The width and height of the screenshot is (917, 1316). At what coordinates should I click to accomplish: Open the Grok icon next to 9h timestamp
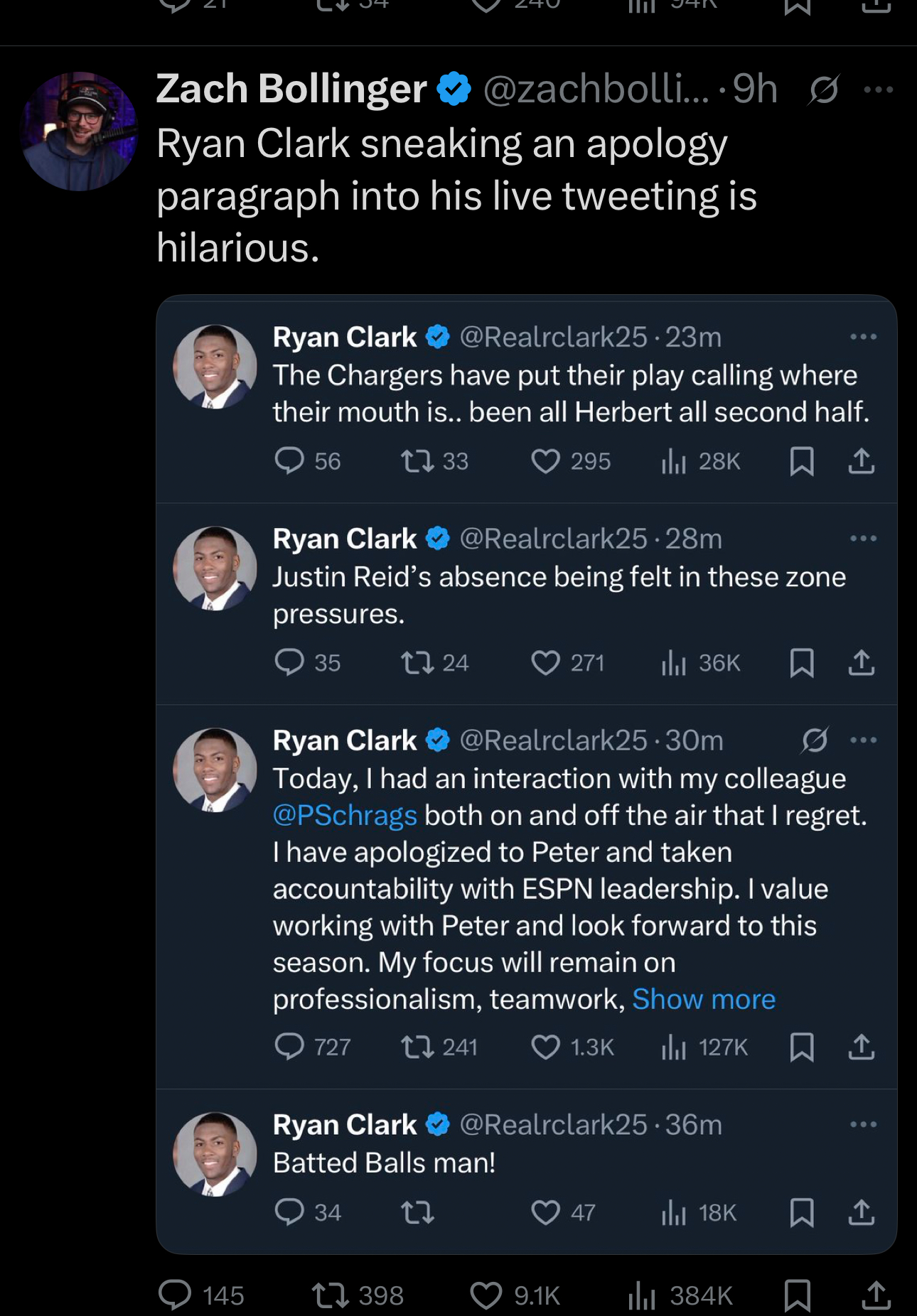point(823,90)
